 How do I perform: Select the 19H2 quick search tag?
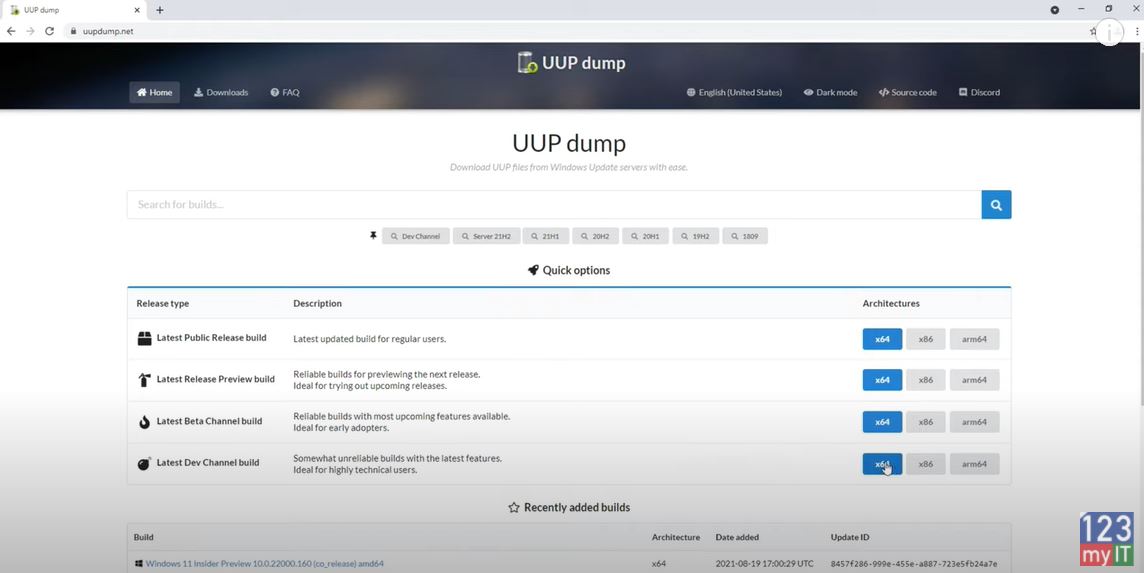(695, 236)
